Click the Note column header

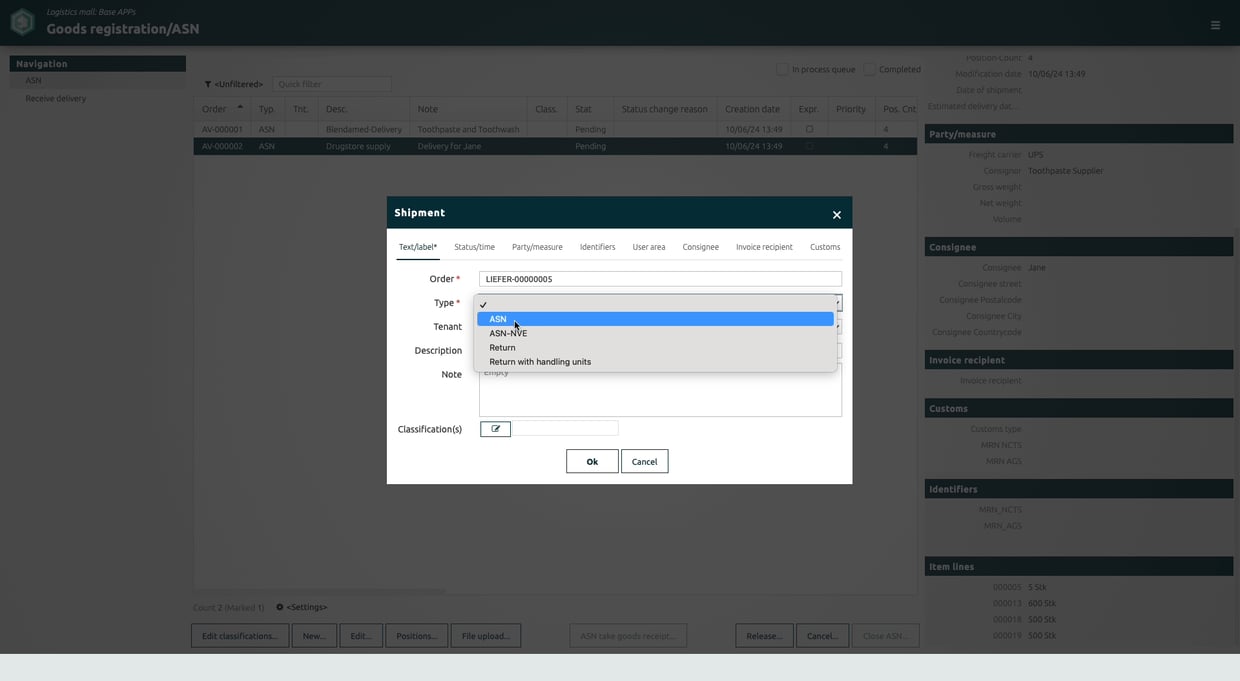(470, 109)
